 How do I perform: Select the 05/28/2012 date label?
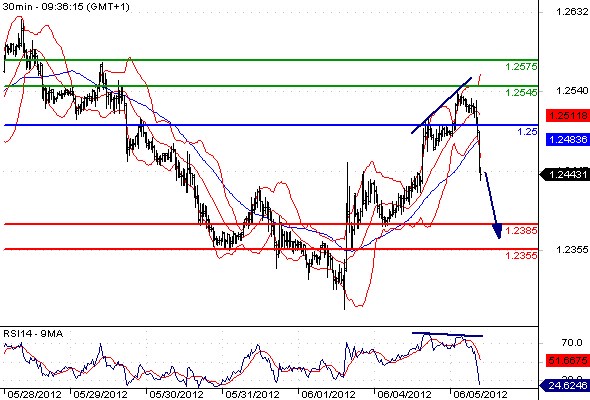(x=34, y=394)
